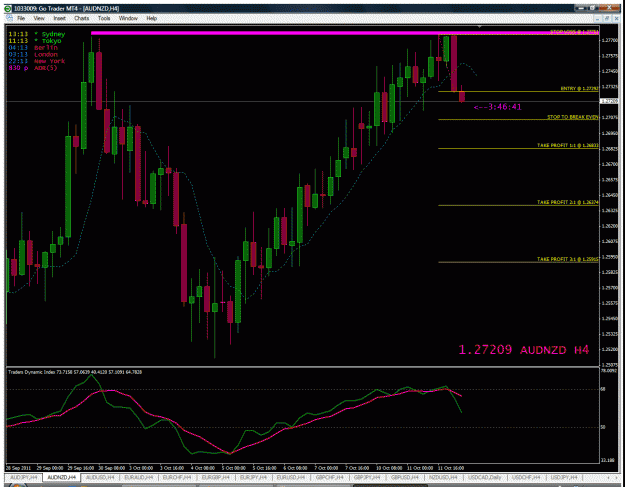Click the thick magenta stop loss line
625x487 pixels.
pos(345,33)
